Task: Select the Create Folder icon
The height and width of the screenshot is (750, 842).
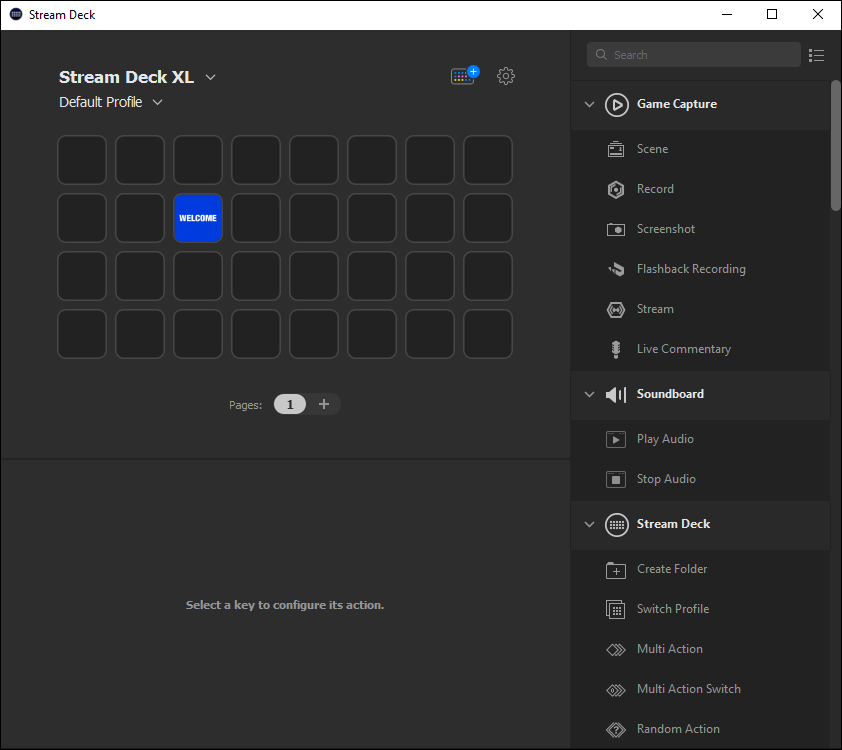Action: 616,568
